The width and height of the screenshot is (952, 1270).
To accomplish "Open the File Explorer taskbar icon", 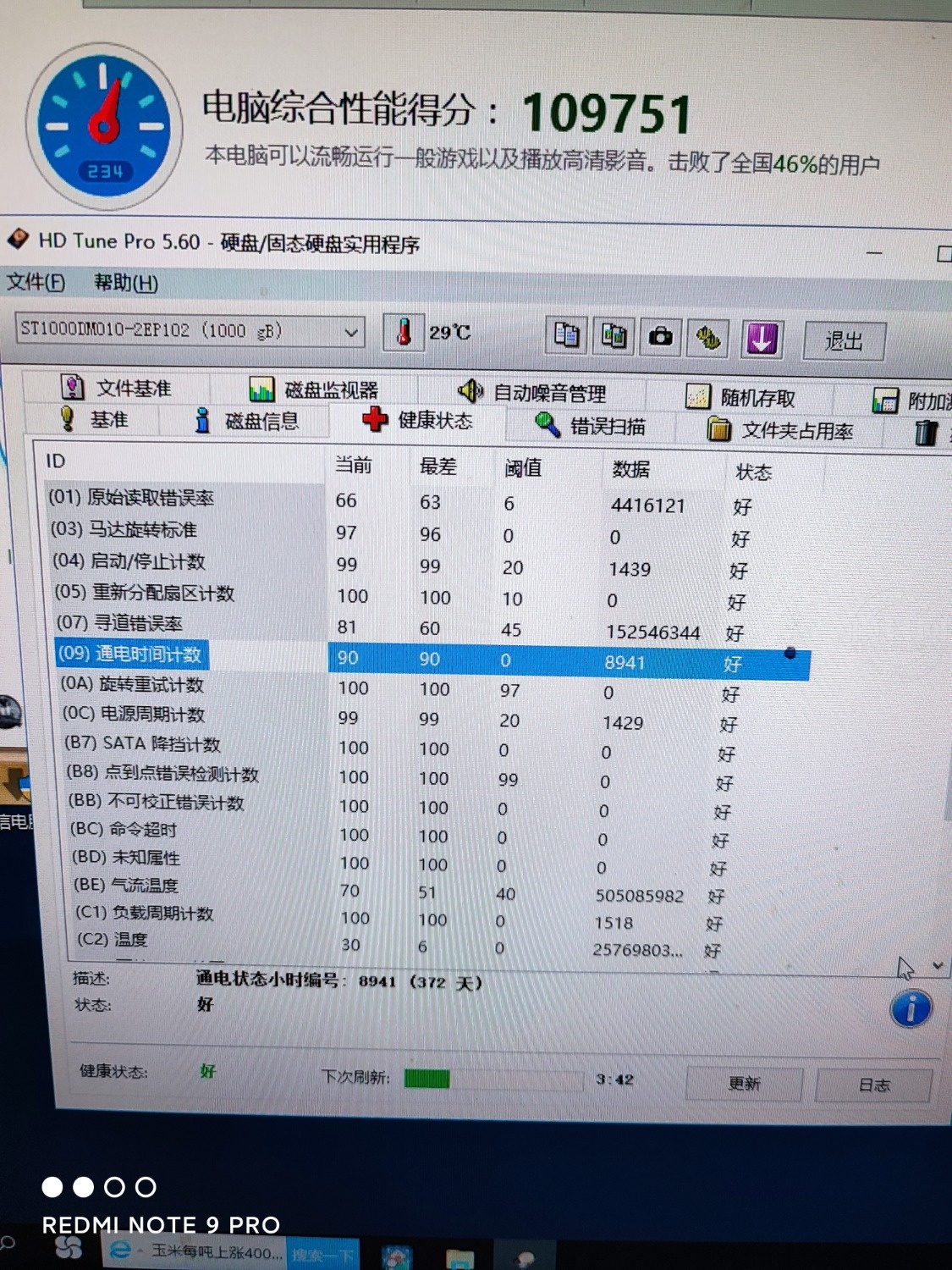I will (459, 1259).
